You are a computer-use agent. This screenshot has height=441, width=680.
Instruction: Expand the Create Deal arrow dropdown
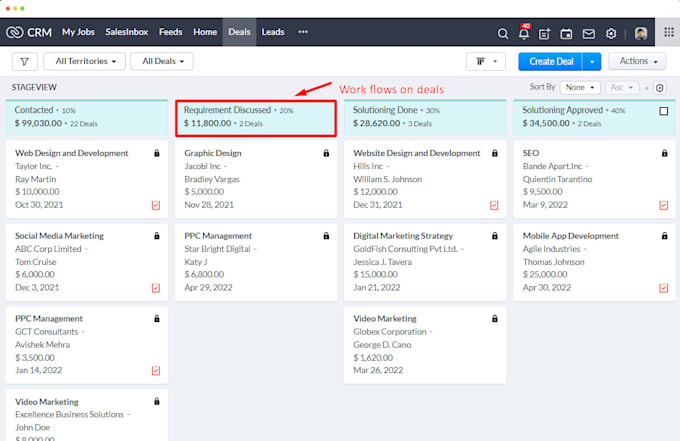[x=592, y=62]
